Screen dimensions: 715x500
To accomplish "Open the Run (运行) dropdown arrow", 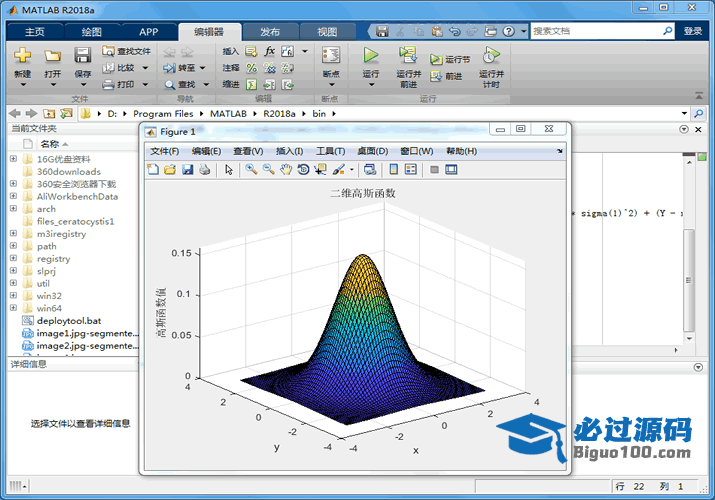I will [x=371, y=84].
